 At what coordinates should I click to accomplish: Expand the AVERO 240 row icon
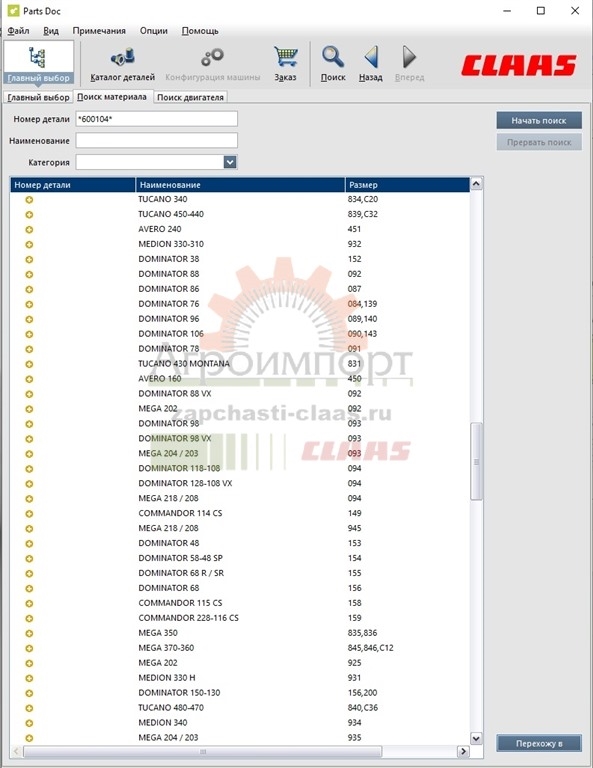click(x=29, y=229)
